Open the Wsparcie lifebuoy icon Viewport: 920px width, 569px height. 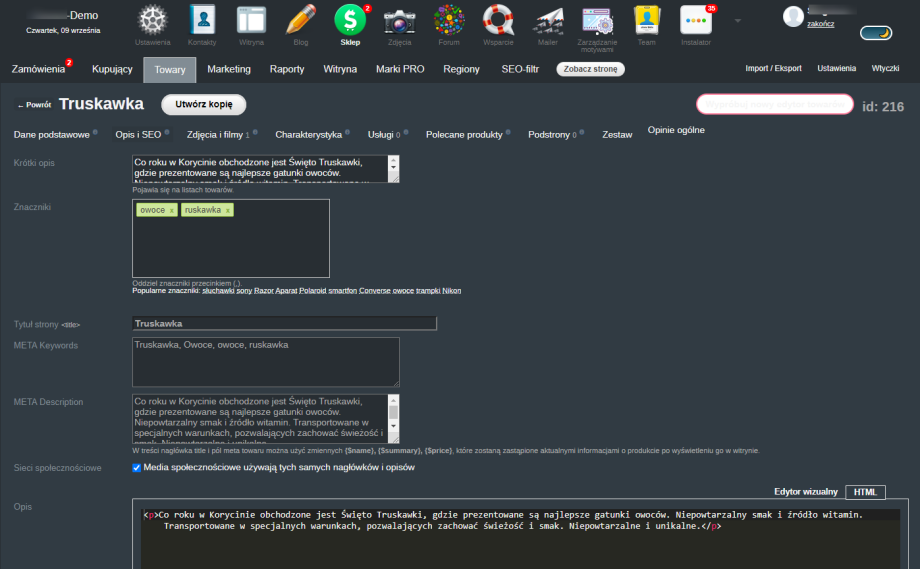click(x=498, y=20)
